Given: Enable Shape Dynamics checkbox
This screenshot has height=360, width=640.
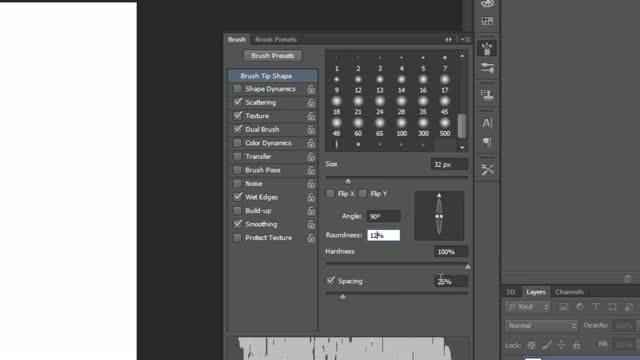Looking at the screenshot, I should [237, 89].
